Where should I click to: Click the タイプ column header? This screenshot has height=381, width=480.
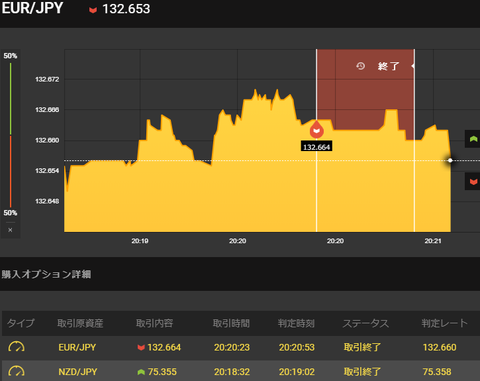click(21, 323)
